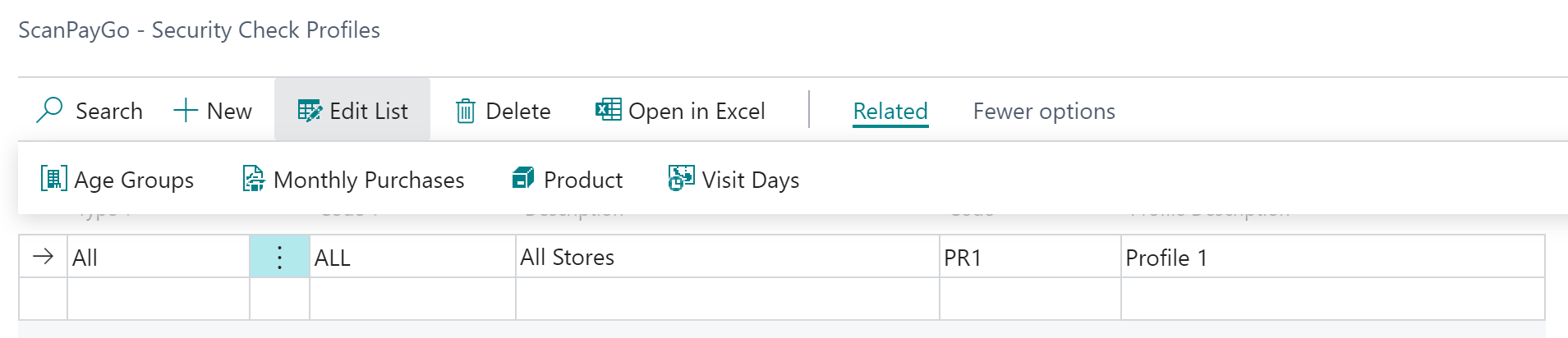The height and width of the screenshot is (338, 1568).
Task: Open row options three-dot menu
Action: (x=279, y=257)
